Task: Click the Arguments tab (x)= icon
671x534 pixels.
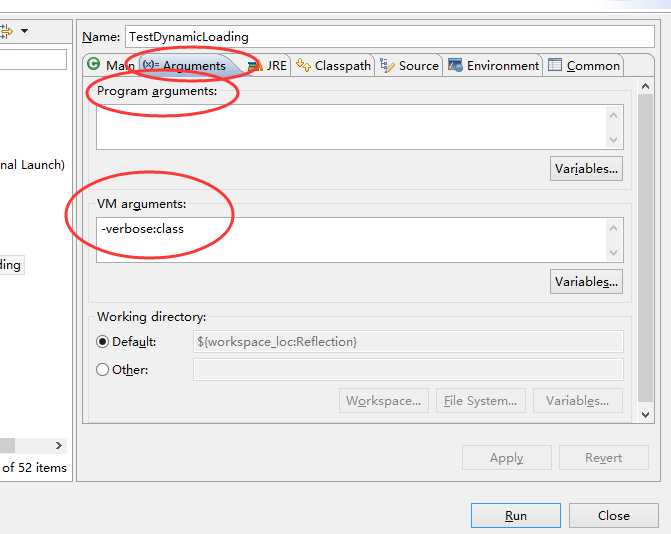Action: [151, 65]
